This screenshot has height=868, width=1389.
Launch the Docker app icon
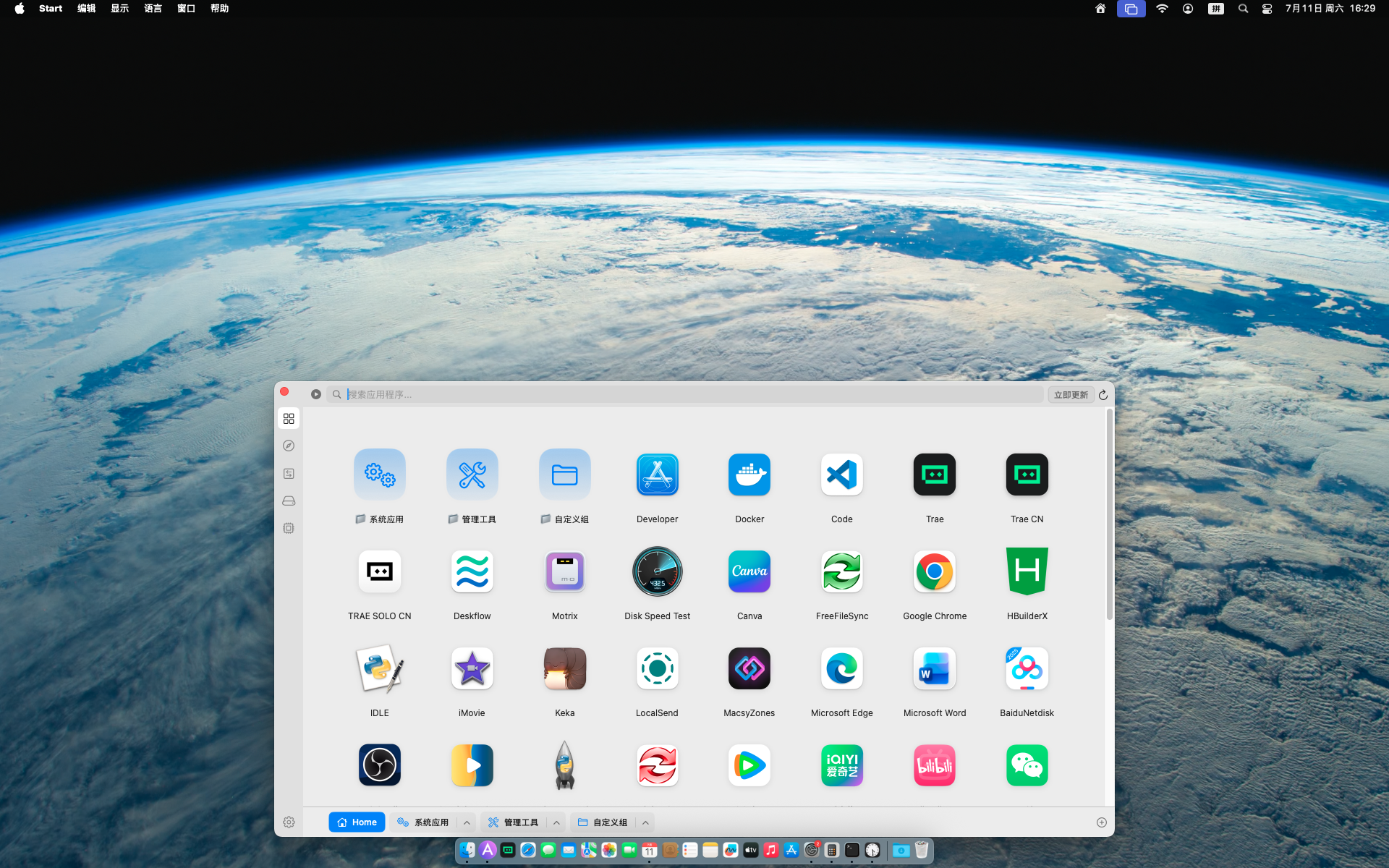(749, 475)
